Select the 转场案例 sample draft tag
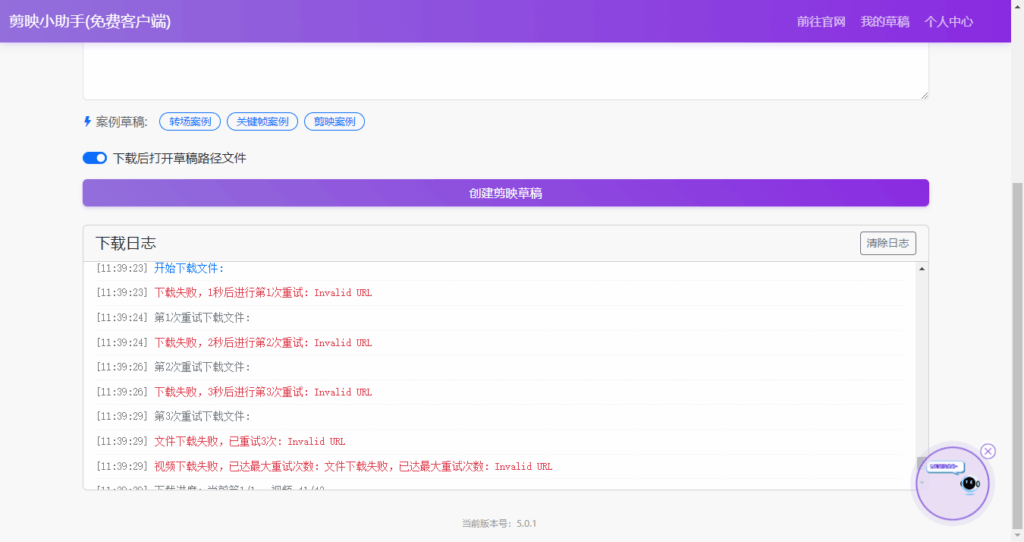1024x542 pixels. click(x=190, y=122)
